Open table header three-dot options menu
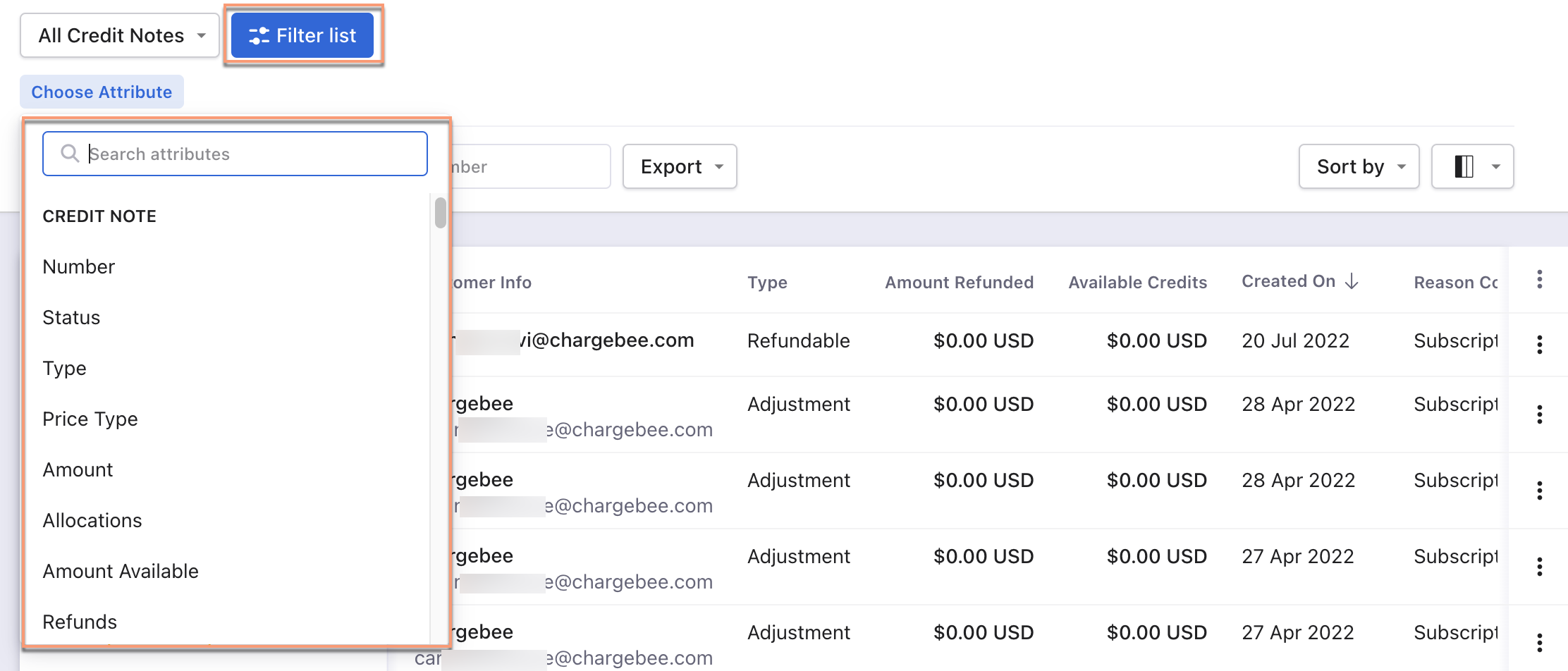The image size is (1568, 671). pyautogui.click(x=1539, y=279)
